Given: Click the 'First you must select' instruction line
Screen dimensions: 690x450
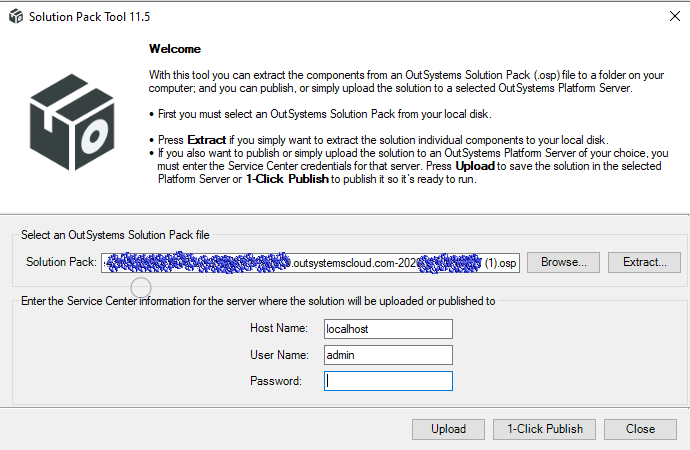Looking at the screenshot, I should 325,114.
